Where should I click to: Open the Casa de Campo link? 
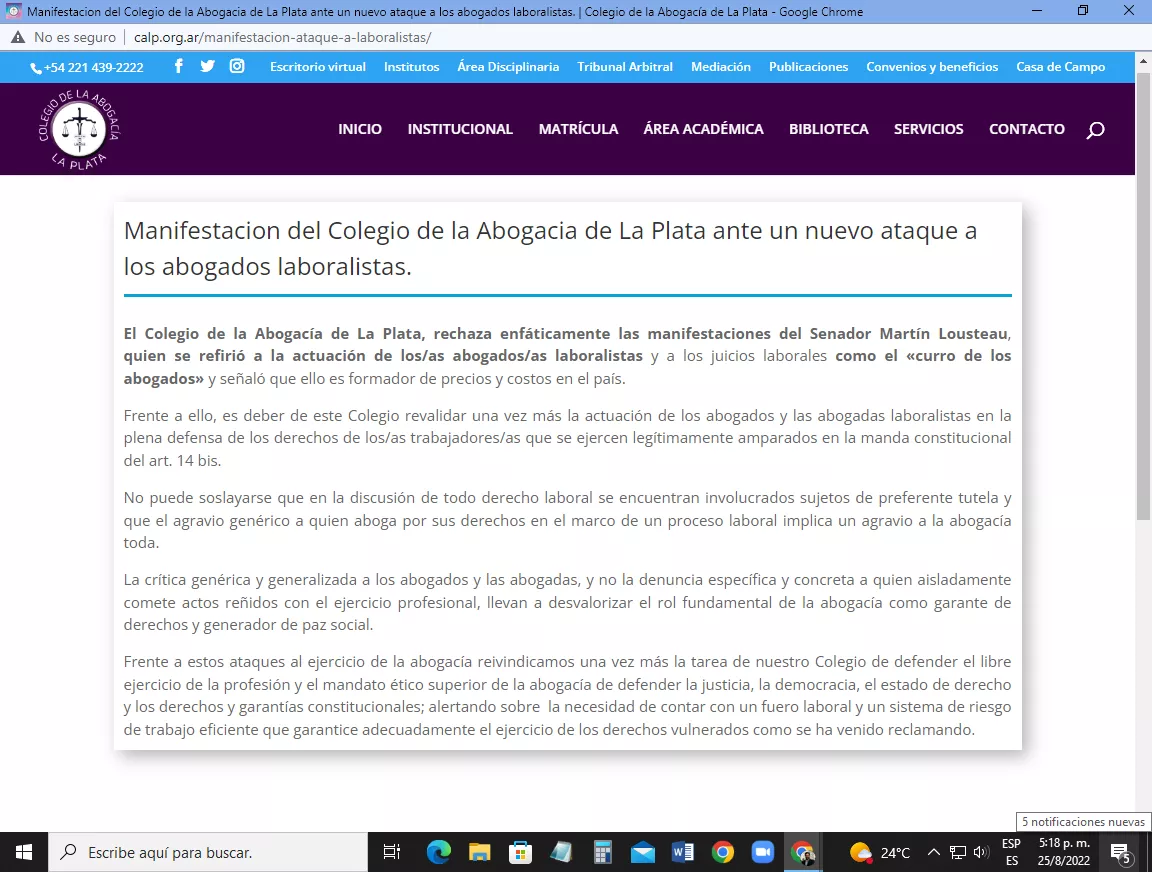coord(1060,67)
